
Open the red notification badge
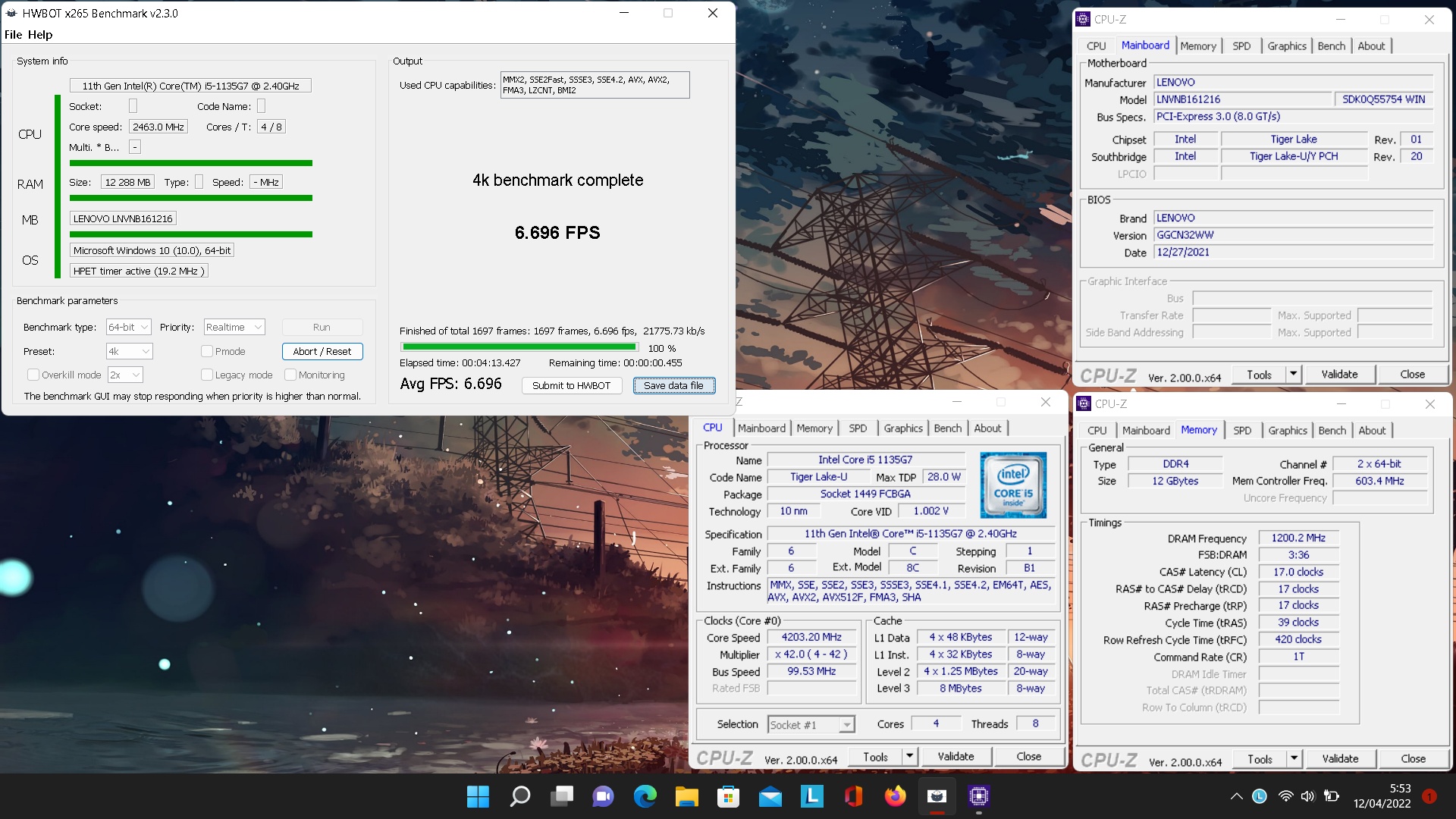[1429, 796]
